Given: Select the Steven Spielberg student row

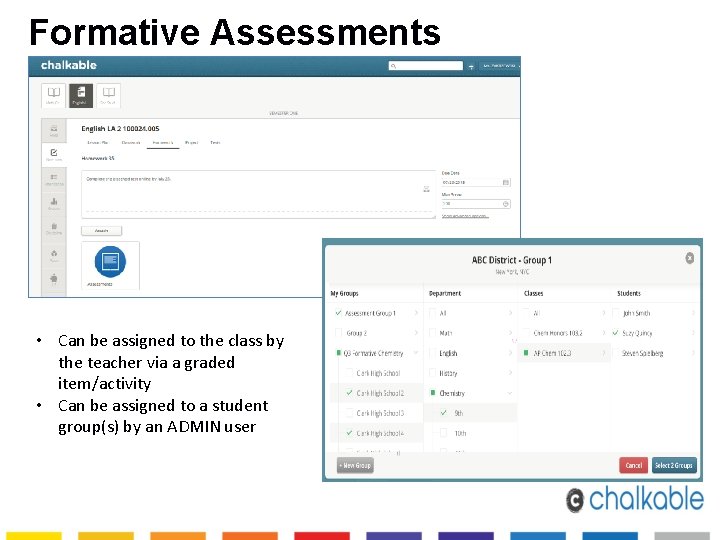Looking at the screenshot, I should [654, 353].
